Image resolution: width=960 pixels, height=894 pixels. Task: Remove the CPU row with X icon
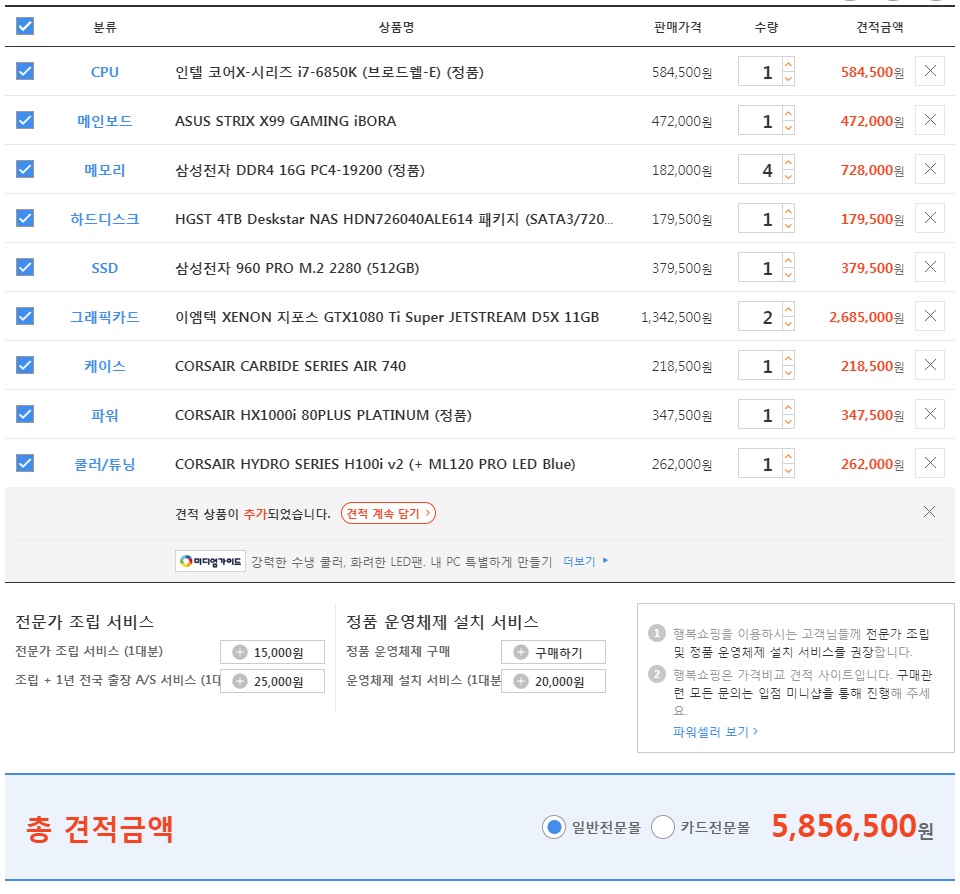pos(929,71)
